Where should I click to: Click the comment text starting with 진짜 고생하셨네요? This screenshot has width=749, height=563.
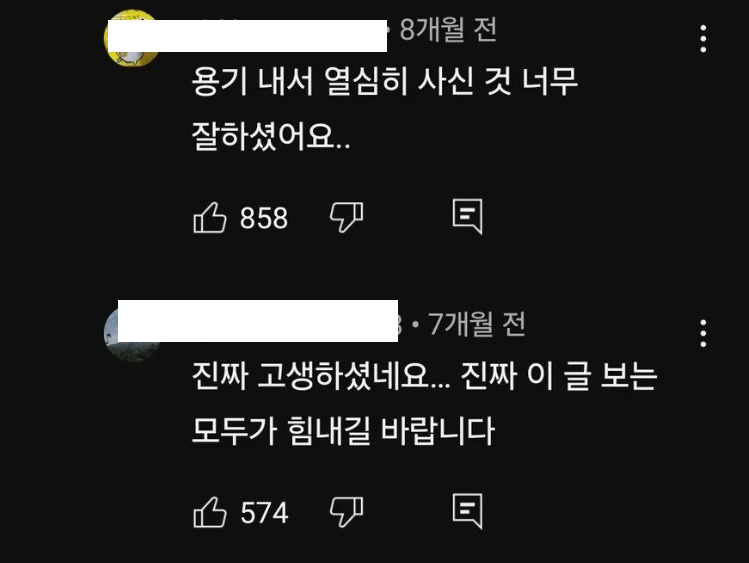pos(425,404)
